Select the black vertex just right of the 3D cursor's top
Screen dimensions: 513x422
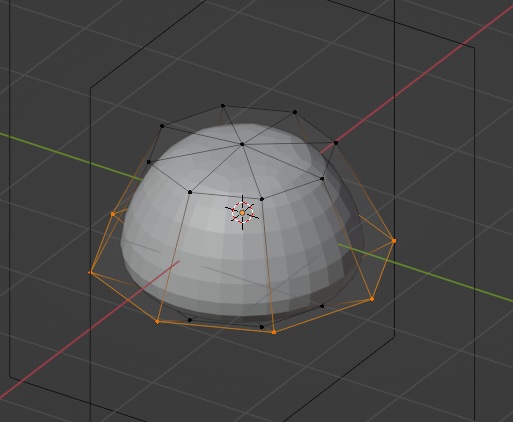(262, 199)
